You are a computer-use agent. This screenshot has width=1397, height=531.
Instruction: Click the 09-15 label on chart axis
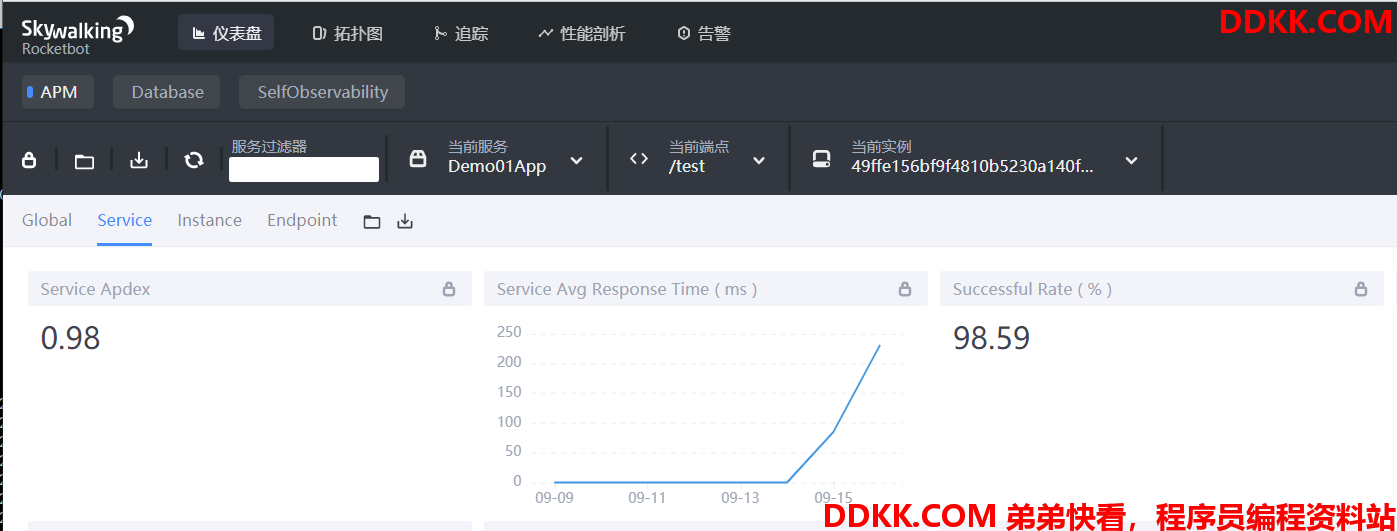click(833, 497)
